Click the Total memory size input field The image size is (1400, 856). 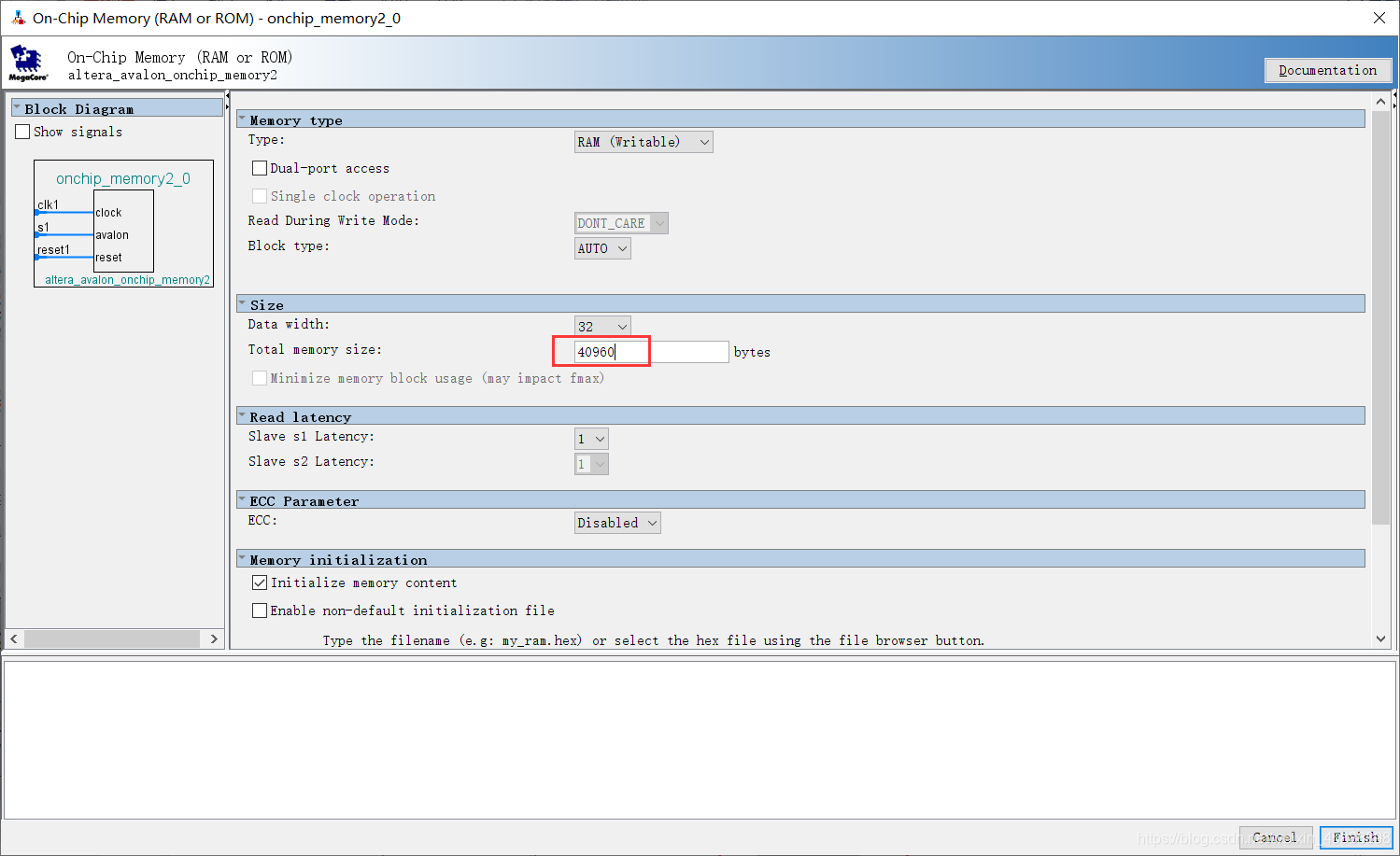651,352
